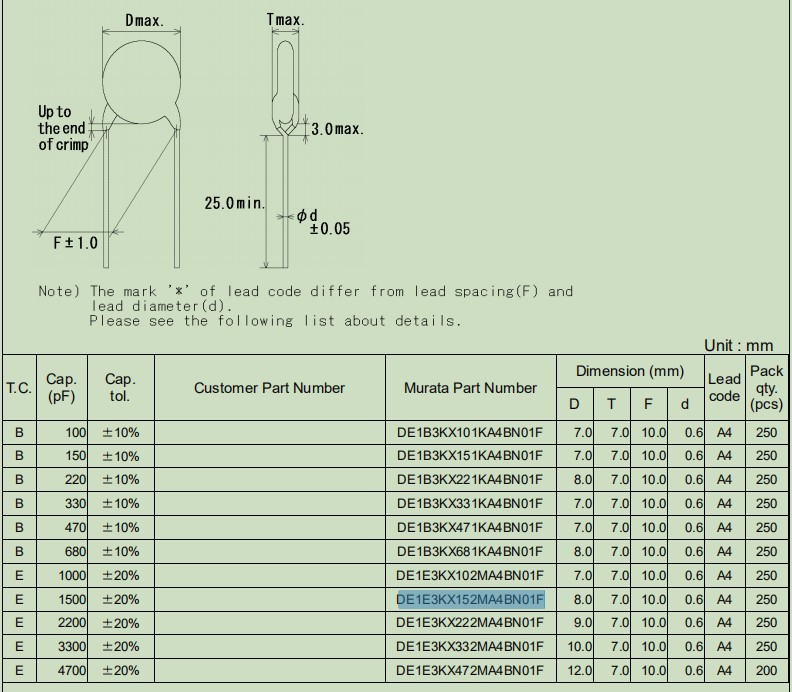Screen dimensions: 792x692
Task: Click the capacitance value 220
Action: (x=75, y=480)
